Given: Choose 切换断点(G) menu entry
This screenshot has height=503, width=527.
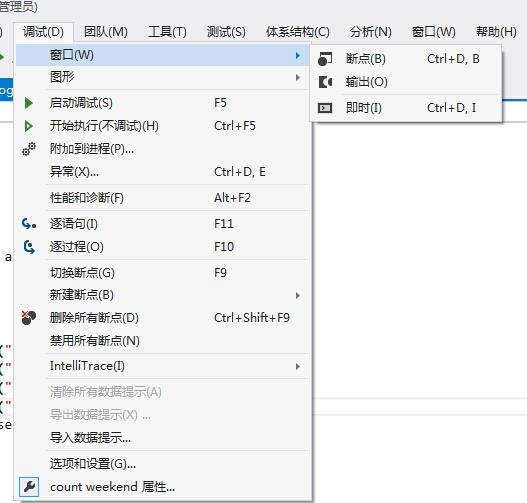Looking at the screenshot, I should tap(162, 273).
